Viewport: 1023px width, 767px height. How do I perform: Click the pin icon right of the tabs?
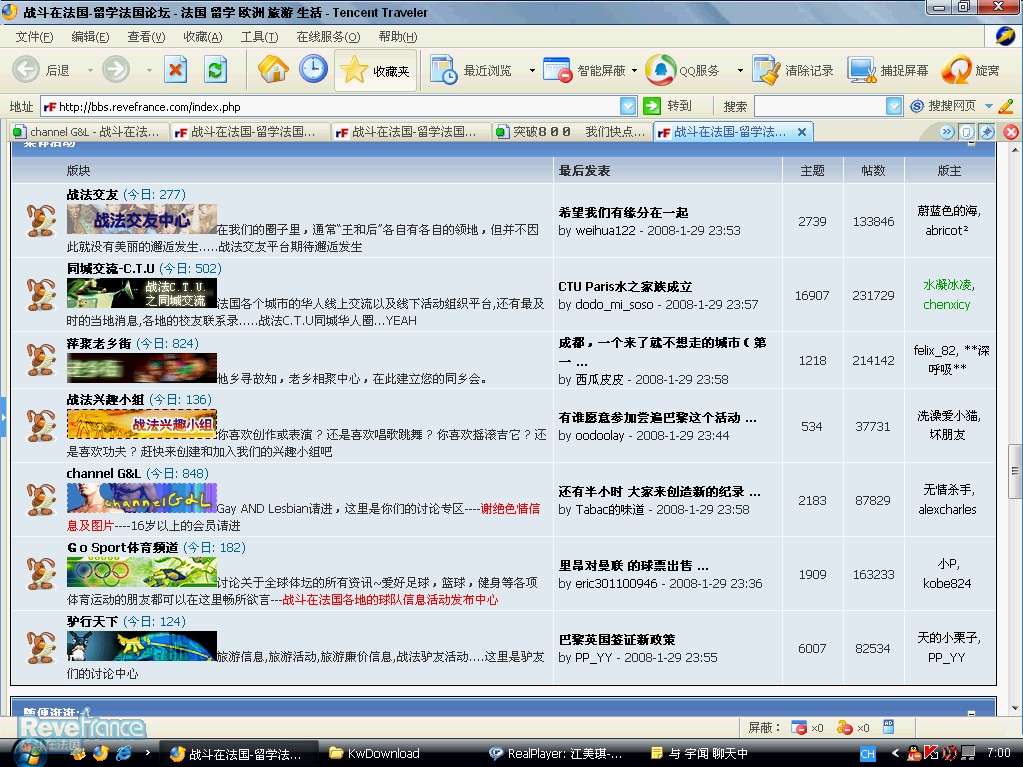[987, 132]
